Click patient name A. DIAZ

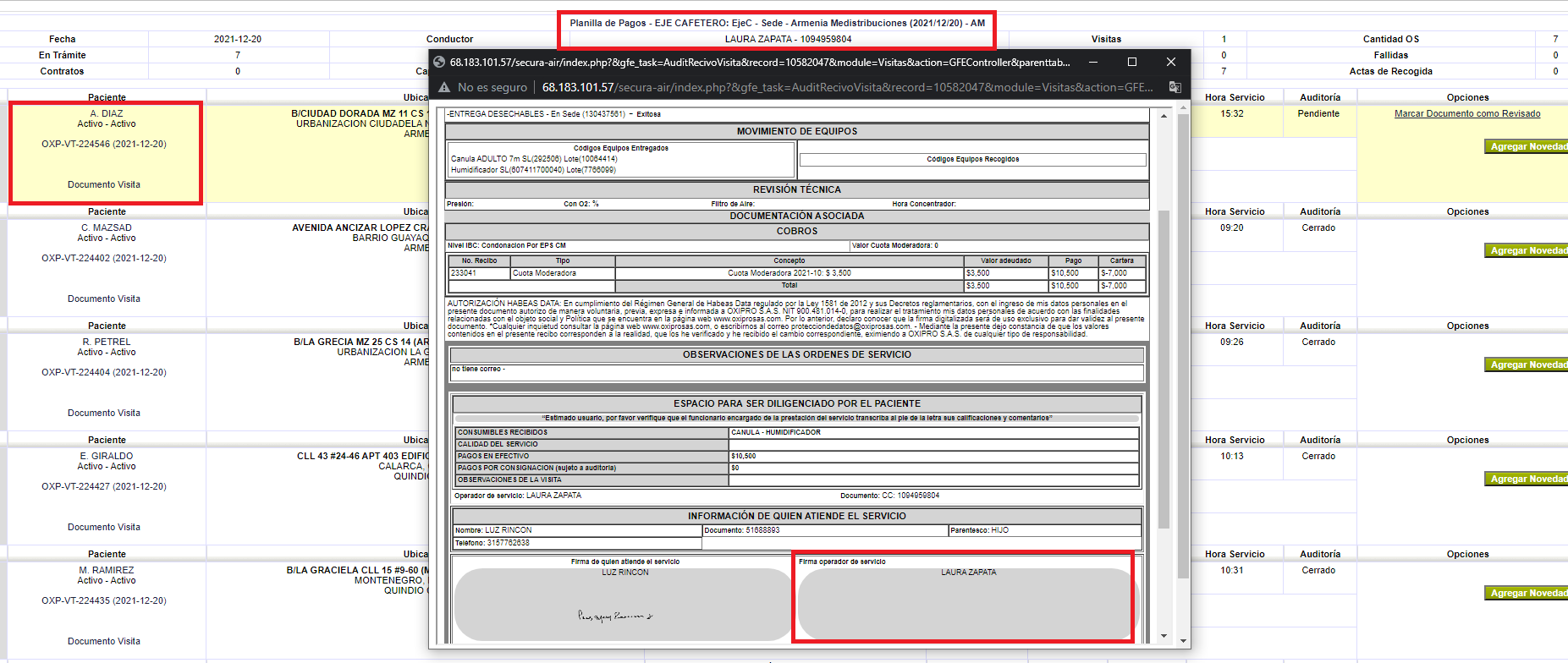(x=107, y=113)
